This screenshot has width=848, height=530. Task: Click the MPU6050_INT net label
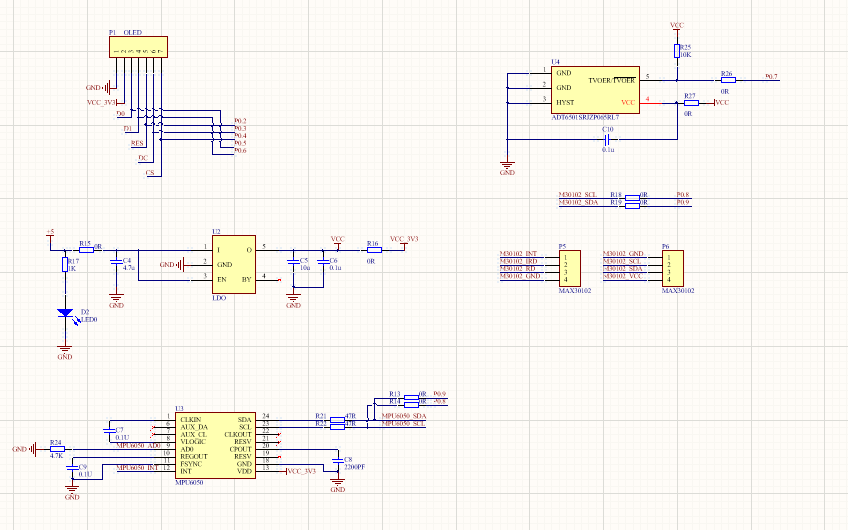pyautogui.click(x=137, y=468)
